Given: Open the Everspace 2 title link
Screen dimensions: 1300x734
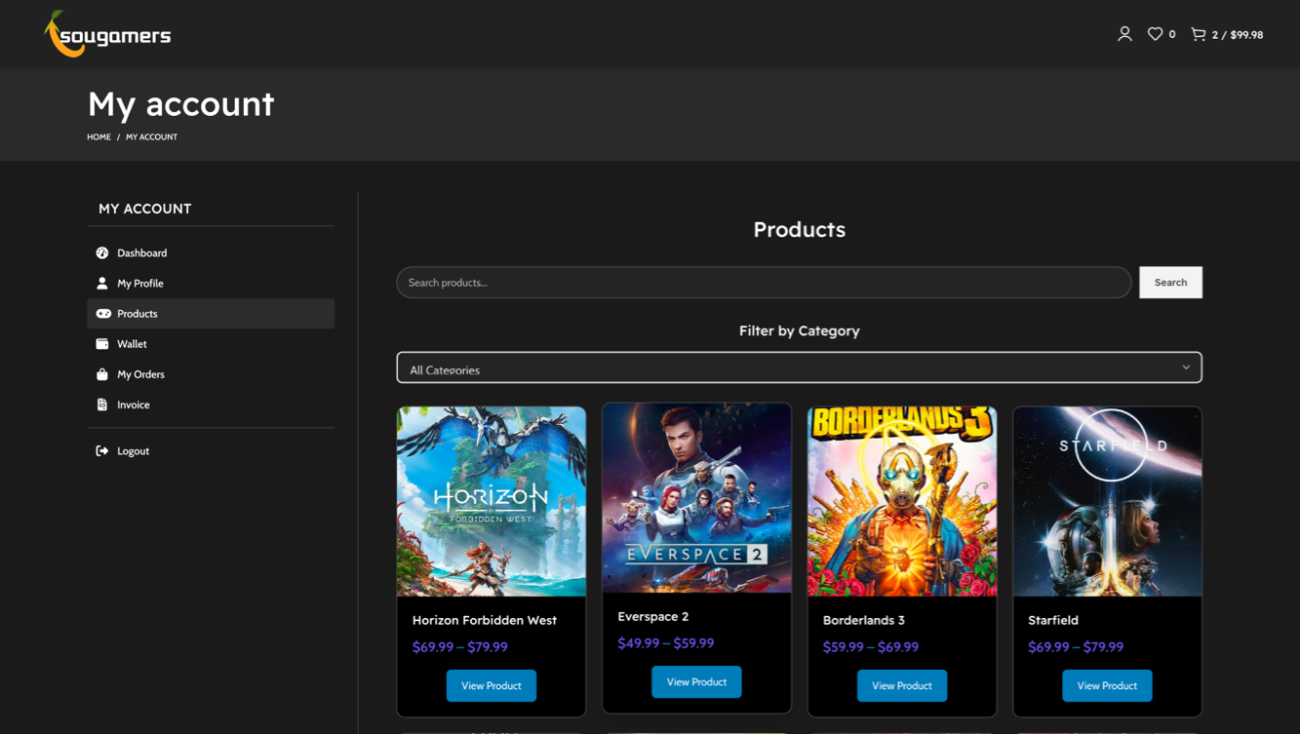Looking at the screenshot, I should tap(653, 617).
